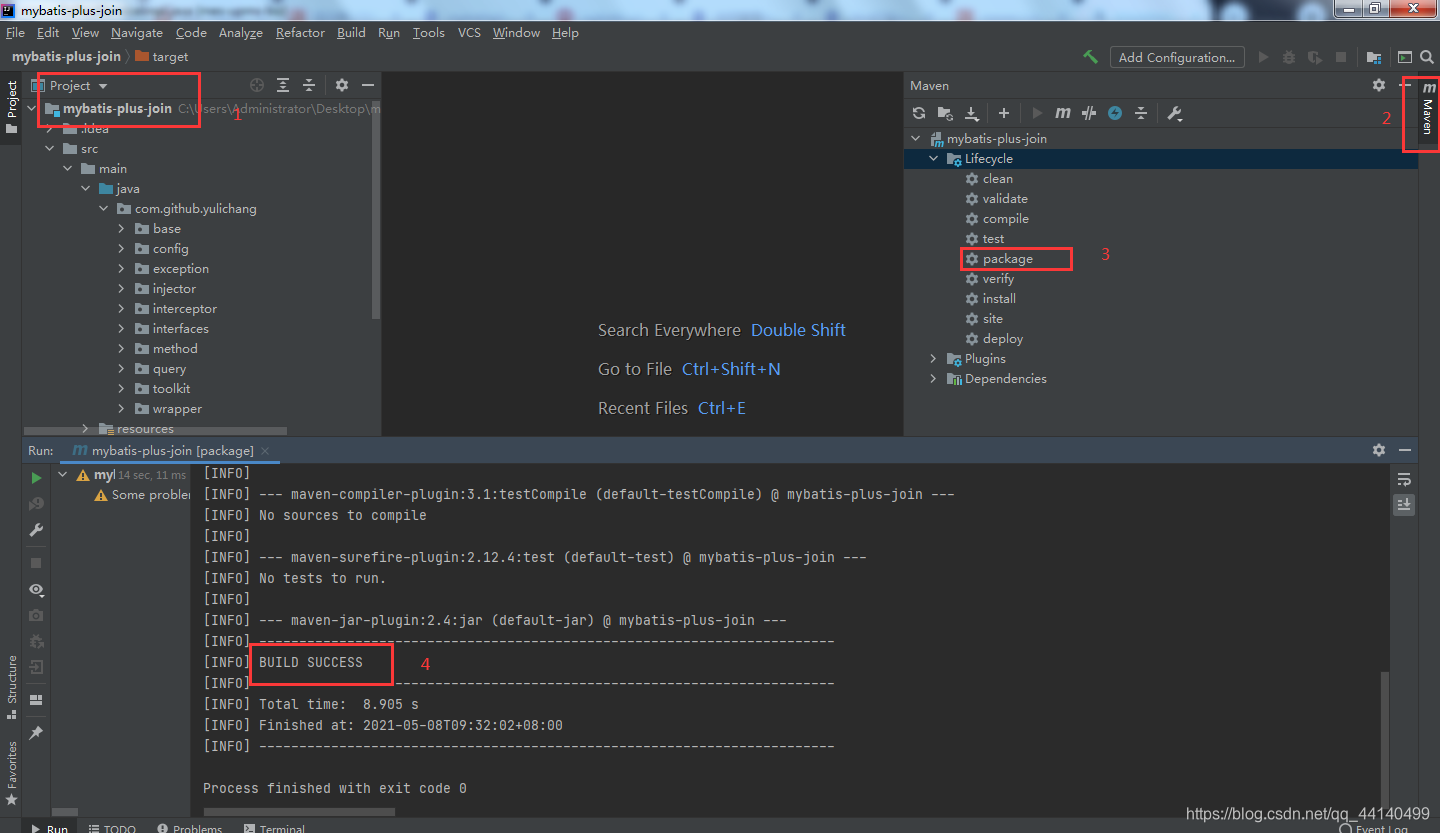Expand the interceptor package
This screenshot has width=1440, height=833.
[x=121, y=308]
